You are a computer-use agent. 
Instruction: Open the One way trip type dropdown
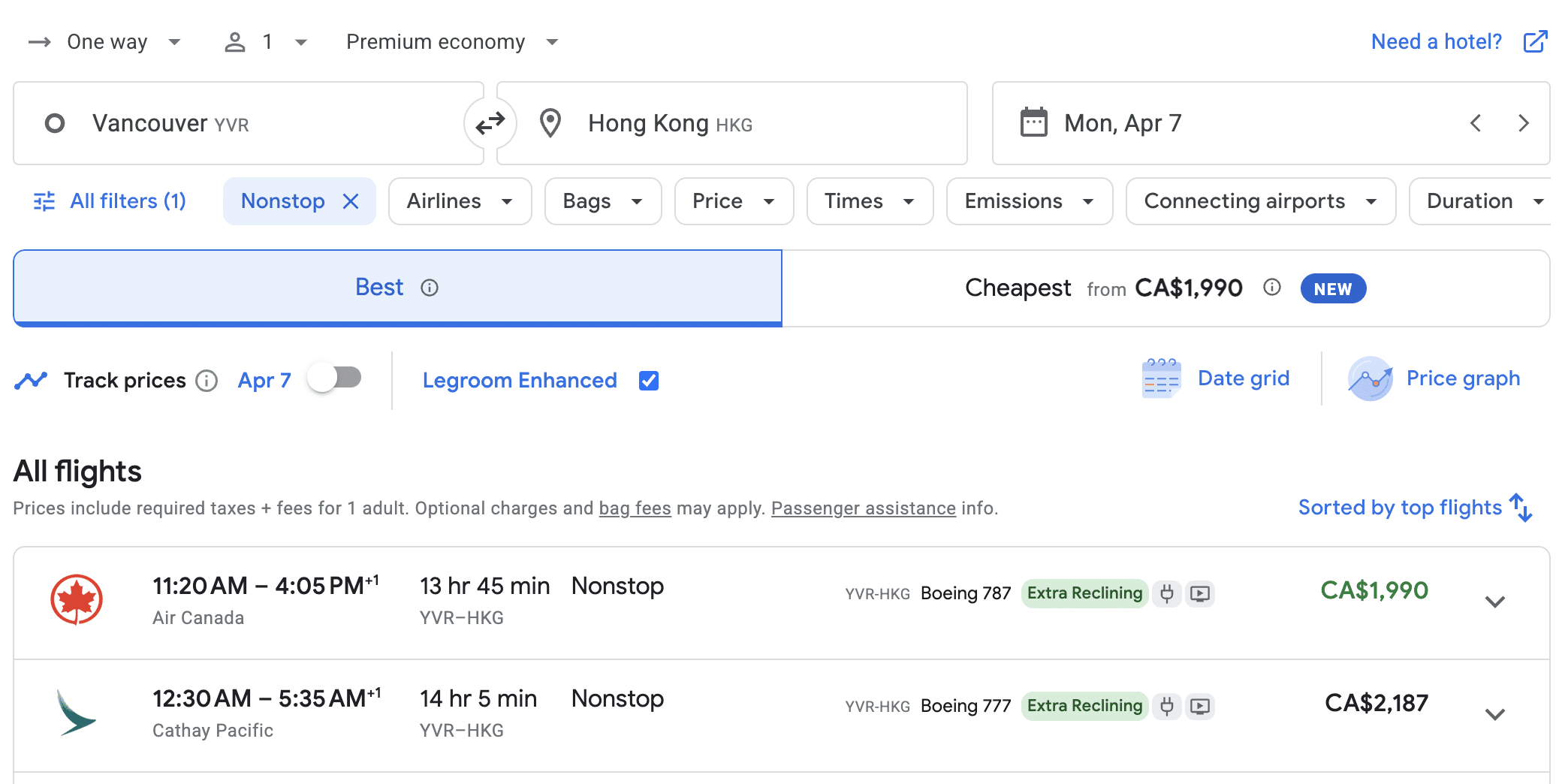point(105,42)
